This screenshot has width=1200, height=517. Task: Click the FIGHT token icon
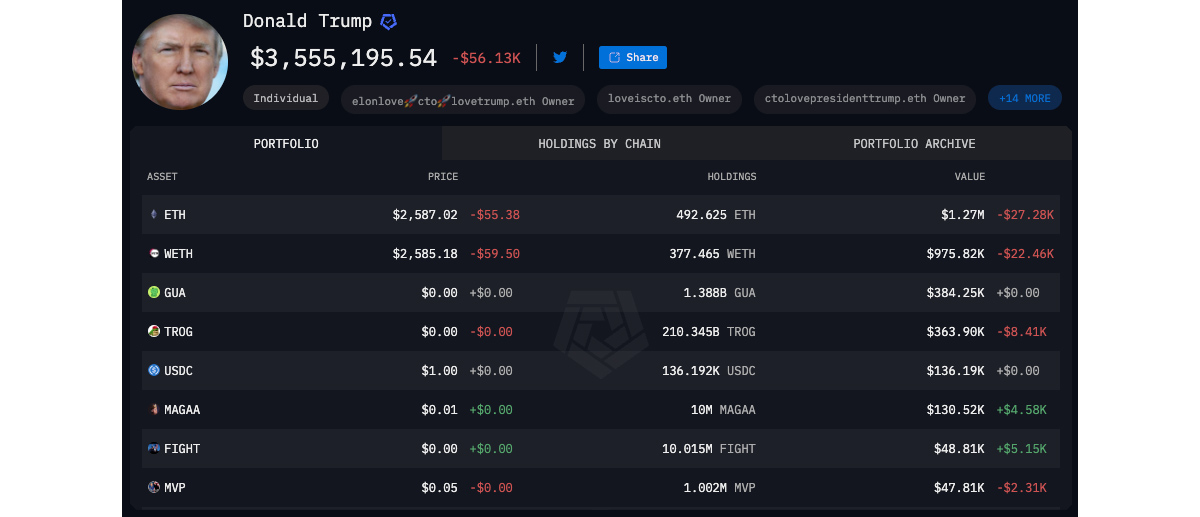coord(153,449)
